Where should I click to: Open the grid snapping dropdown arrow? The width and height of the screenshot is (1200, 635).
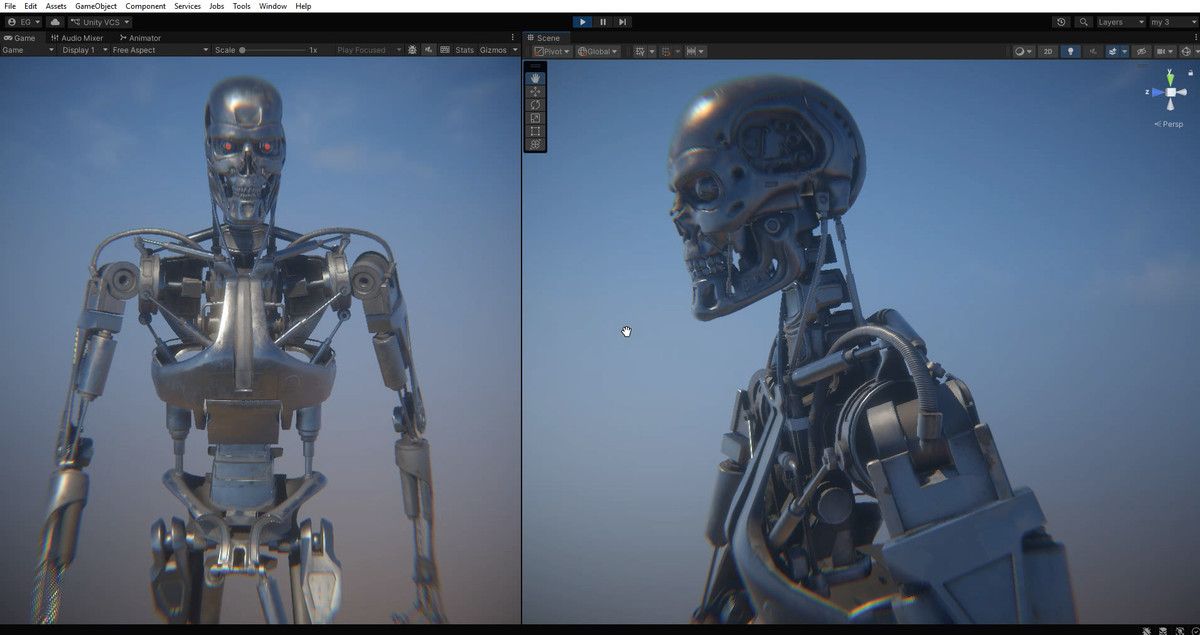coord(652,51)
